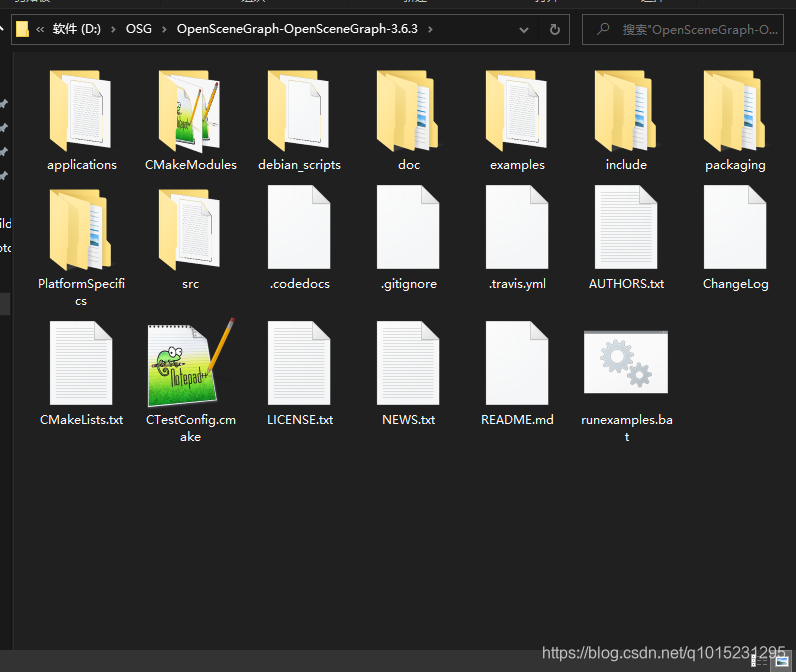The image size is (796, 672).
Task: Select the ChangeLog file icon
Action: click(735, 227)
